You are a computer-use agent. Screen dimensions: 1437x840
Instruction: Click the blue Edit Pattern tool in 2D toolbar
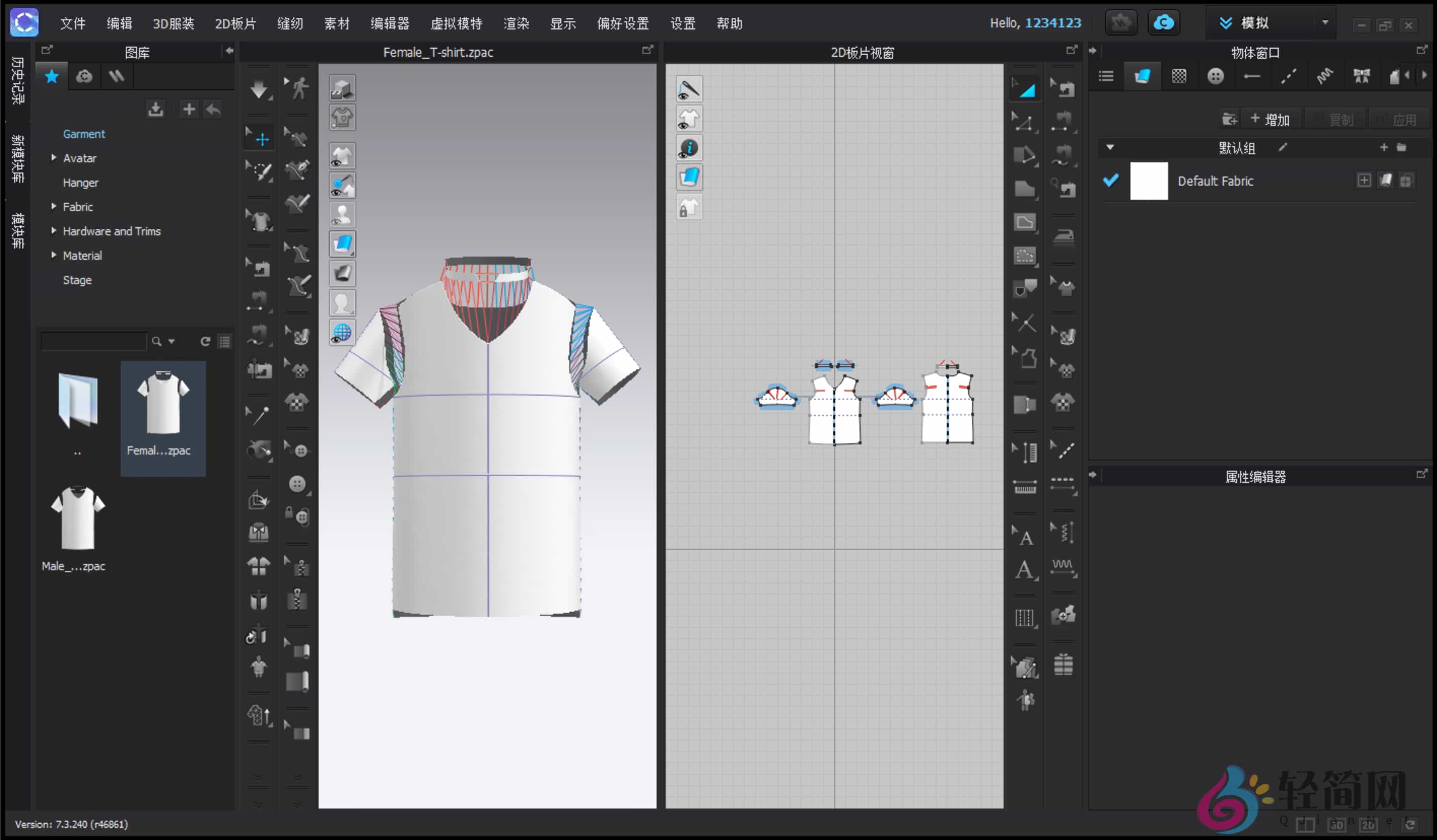[x=1026, y=89]
